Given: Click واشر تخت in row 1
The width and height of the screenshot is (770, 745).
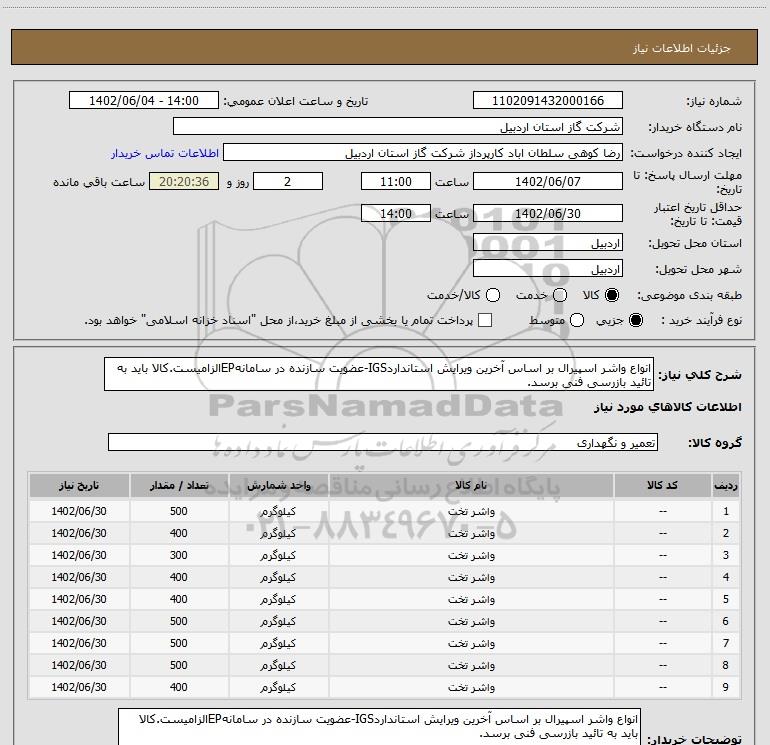Looking at the screenshot, I should (x=471, y=511).
